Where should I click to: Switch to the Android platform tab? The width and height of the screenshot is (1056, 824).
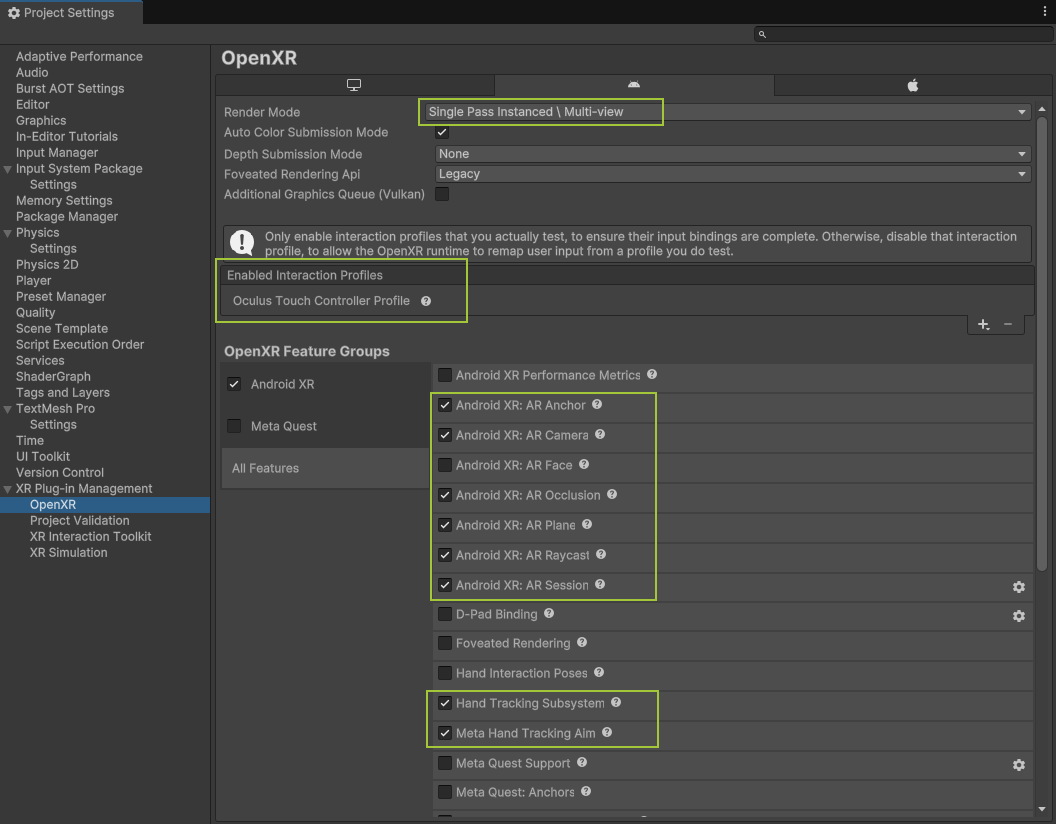coord(633,85)
